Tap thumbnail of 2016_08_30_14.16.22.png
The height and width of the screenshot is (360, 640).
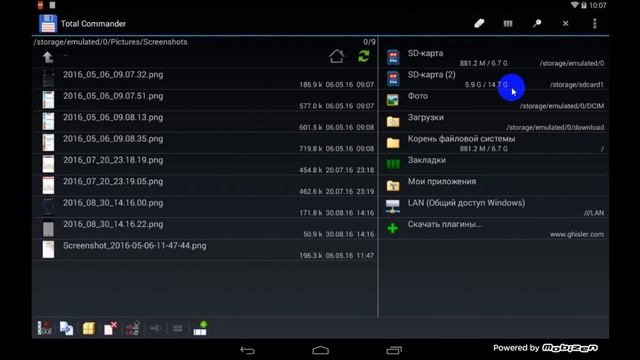coord(48,228)
